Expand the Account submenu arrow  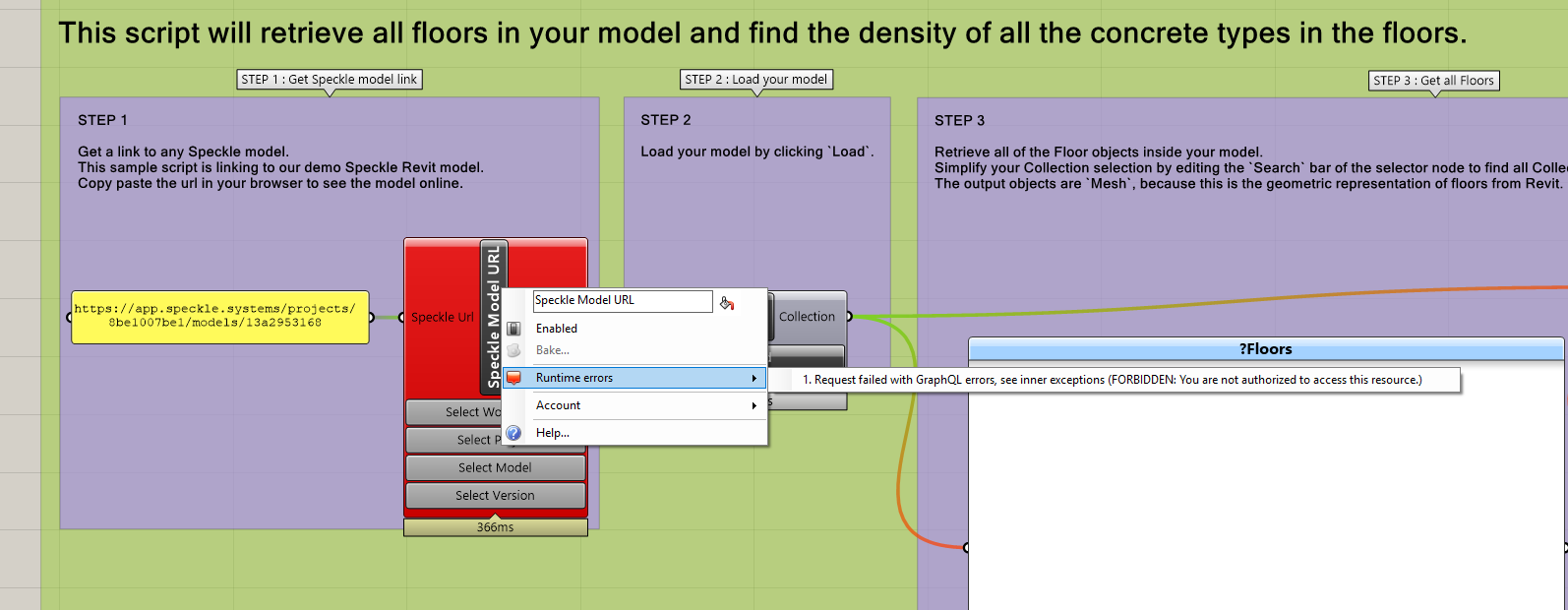tap(754, 405)
